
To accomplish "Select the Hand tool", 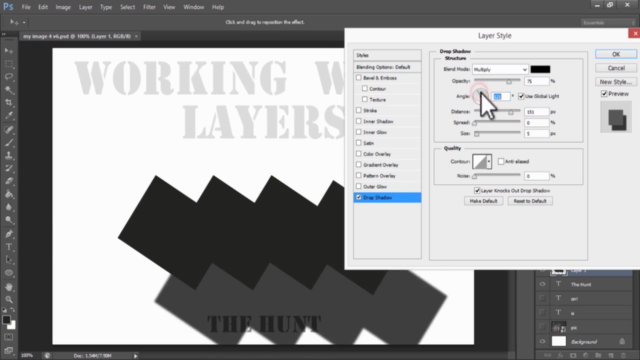I will coord(9,287).
